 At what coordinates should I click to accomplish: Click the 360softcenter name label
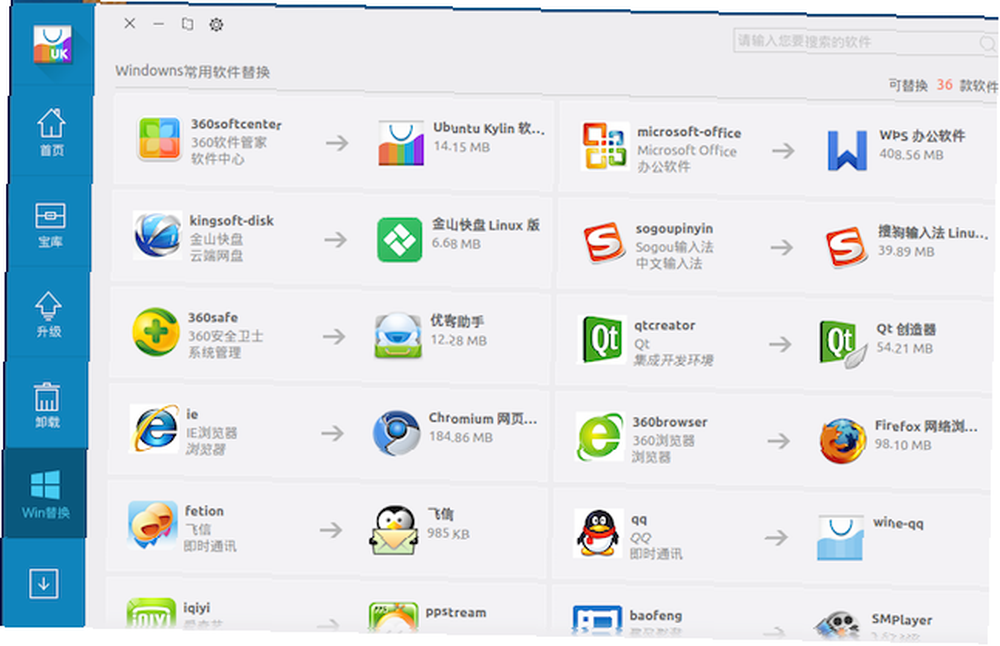point(236,124)
